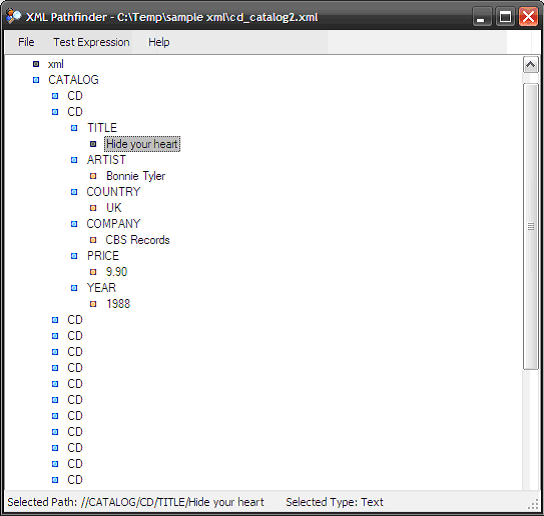Open the Help menu

coord(159,42)
